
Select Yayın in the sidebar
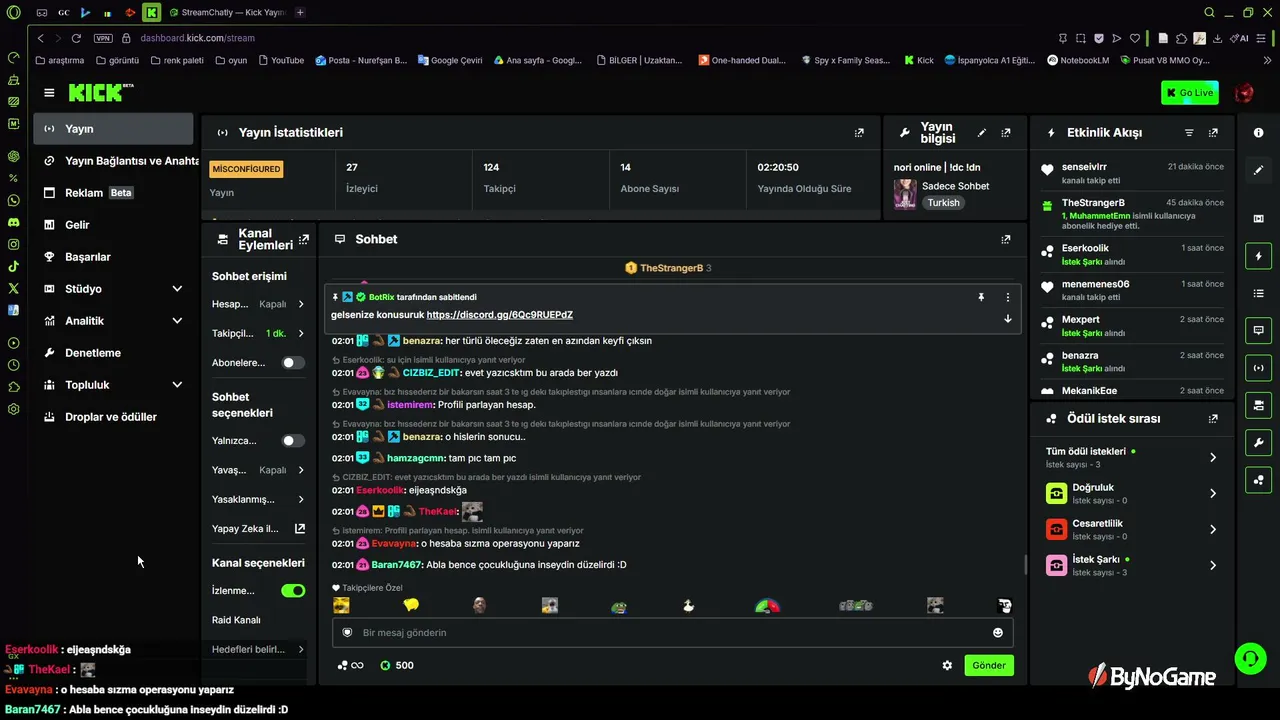113,129
